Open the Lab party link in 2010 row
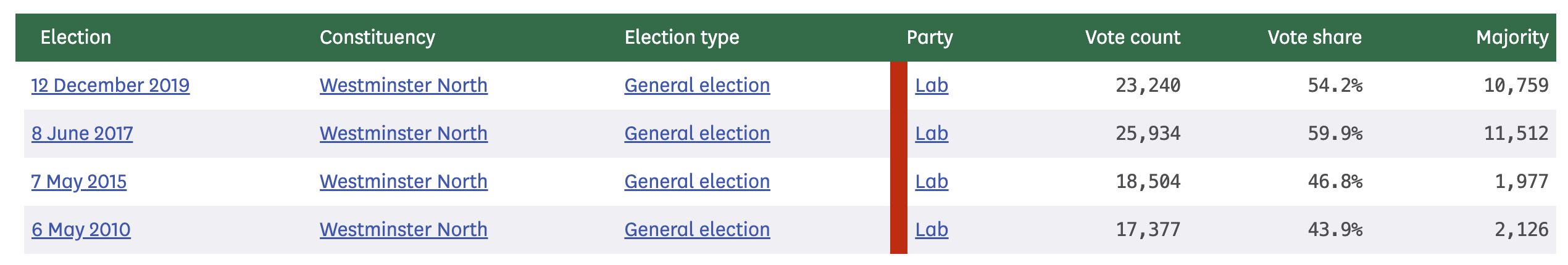1568x265 pixels. pos(931,229)
